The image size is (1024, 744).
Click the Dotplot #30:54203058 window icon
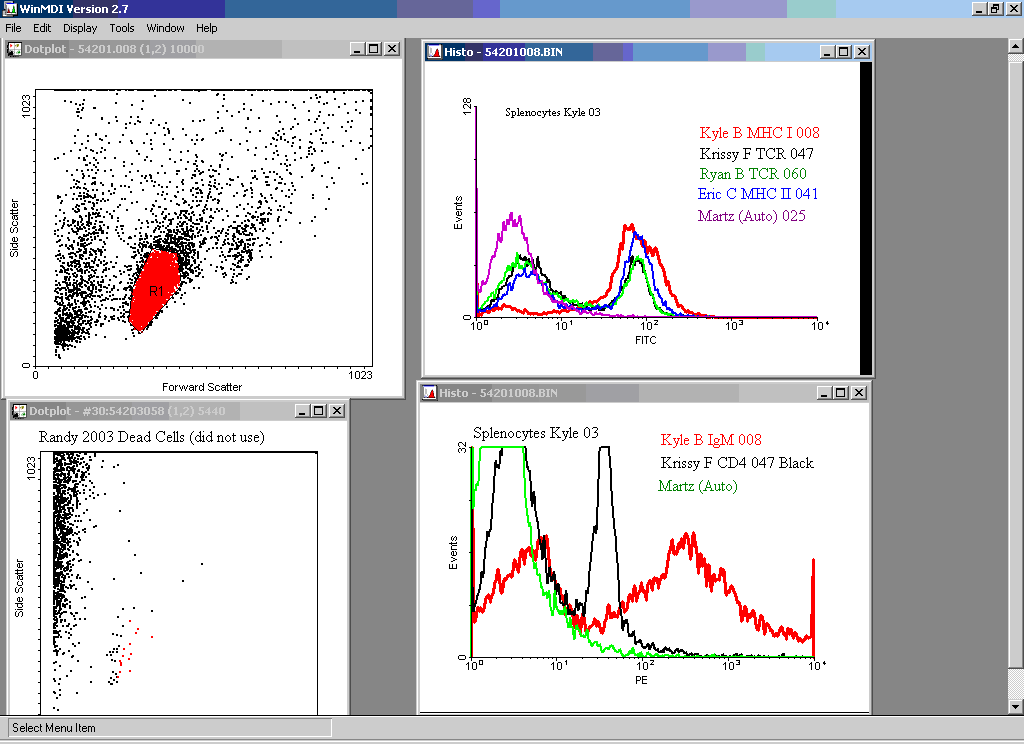[x=18, y=411]
